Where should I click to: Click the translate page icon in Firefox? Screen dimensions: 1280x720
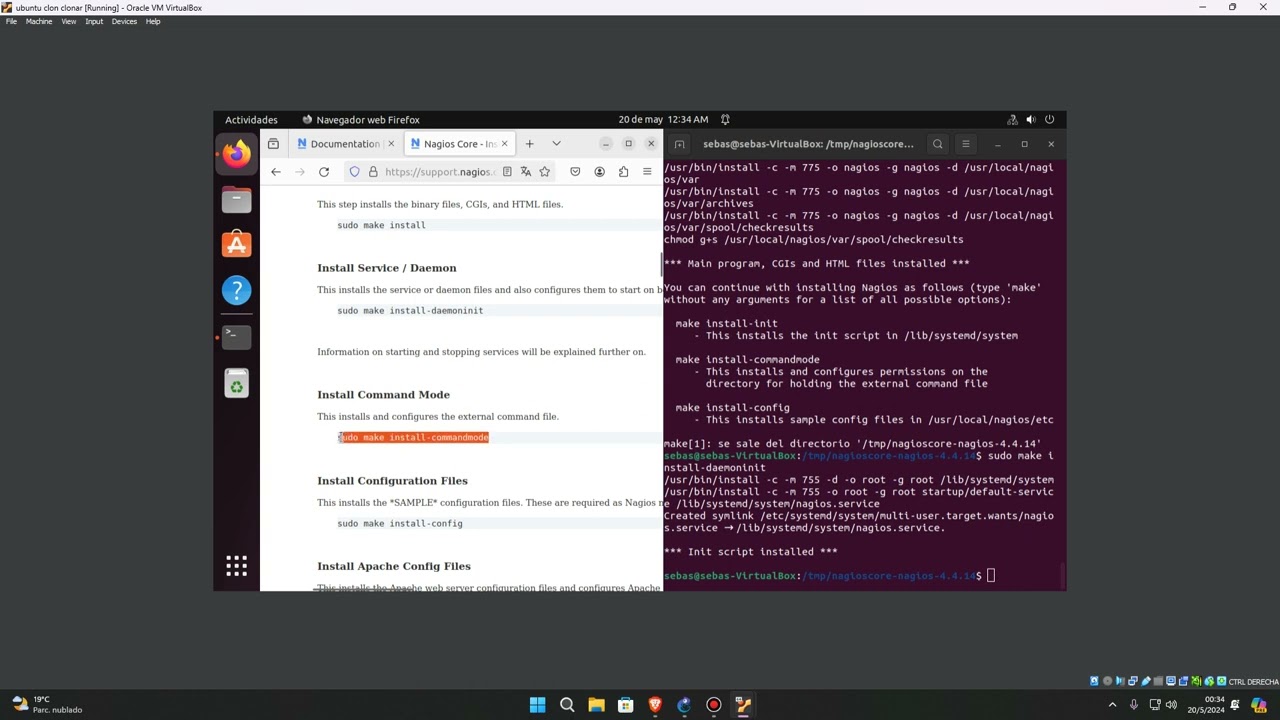tap(526, 172)
